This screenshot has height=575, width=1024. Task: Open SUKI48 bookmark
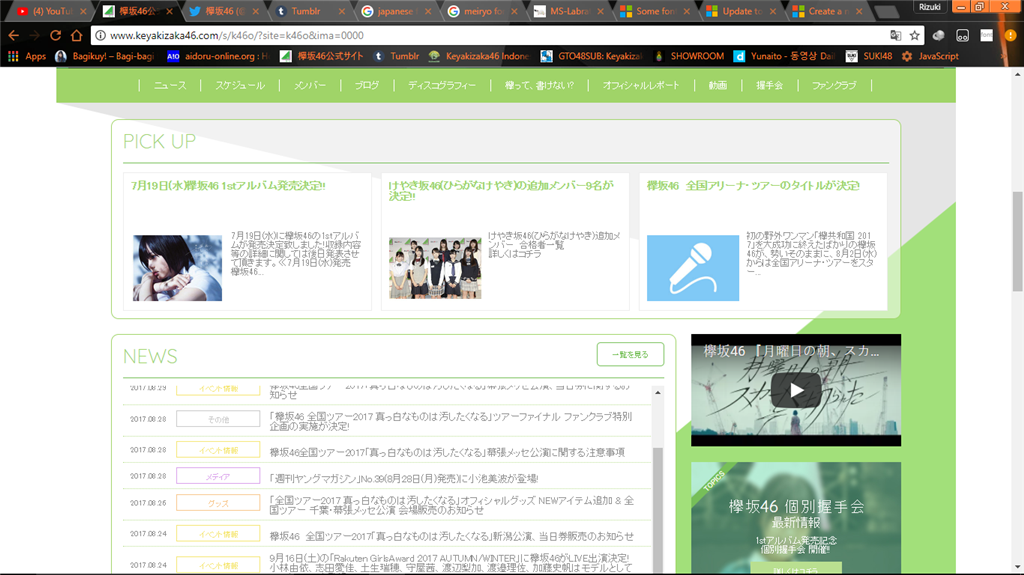click(x=869, y=56)
